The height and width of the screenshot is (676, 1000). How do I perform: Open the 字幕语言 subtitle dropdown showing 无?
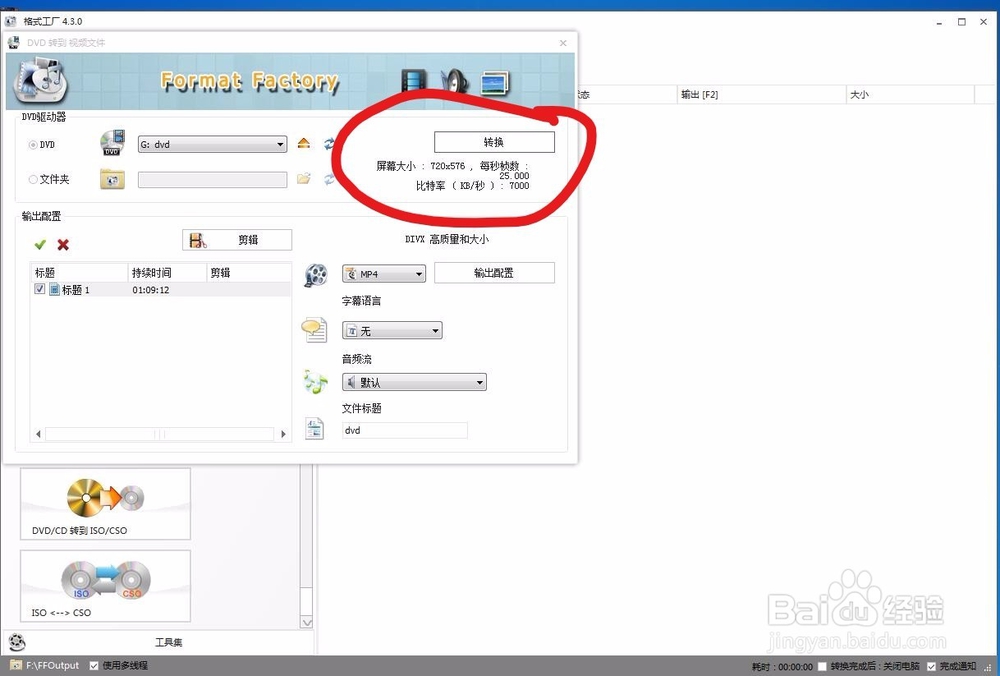pyautogui.click(x=392, y=330)
